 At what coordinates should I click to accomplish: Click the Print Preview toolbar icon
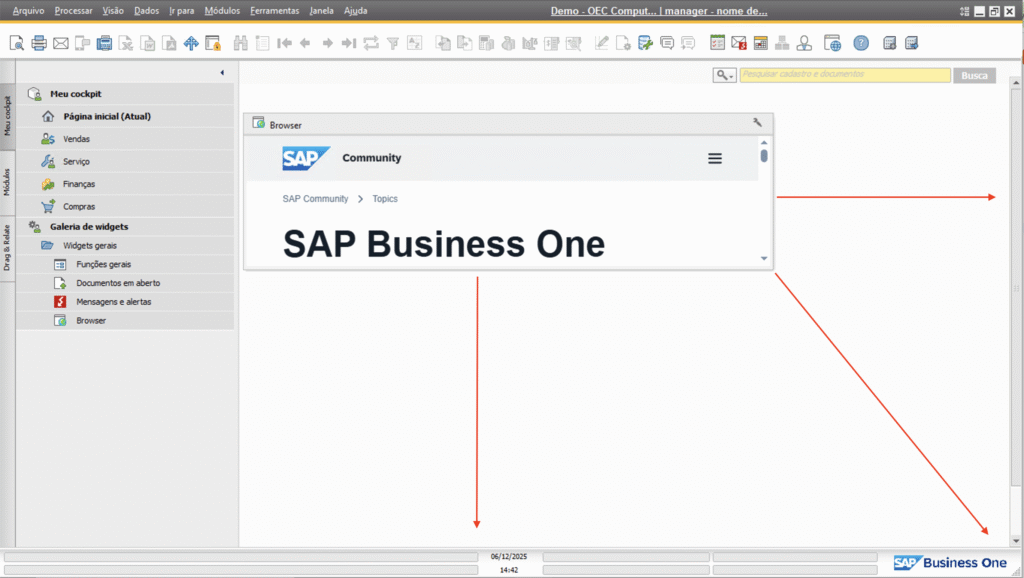point(17,43)
